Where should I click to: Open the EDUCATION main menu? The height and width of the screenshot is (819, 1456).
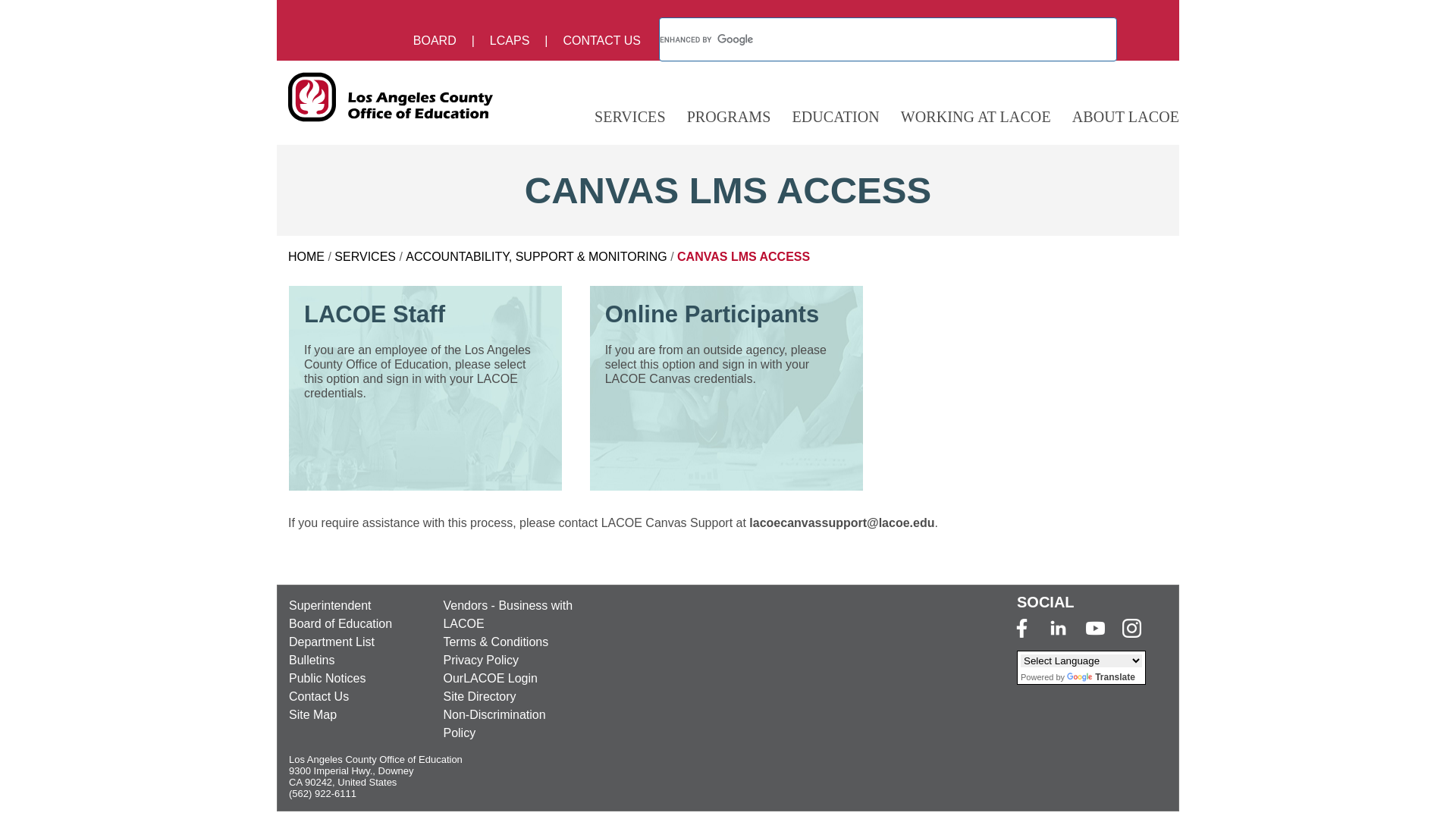(836, 117)
